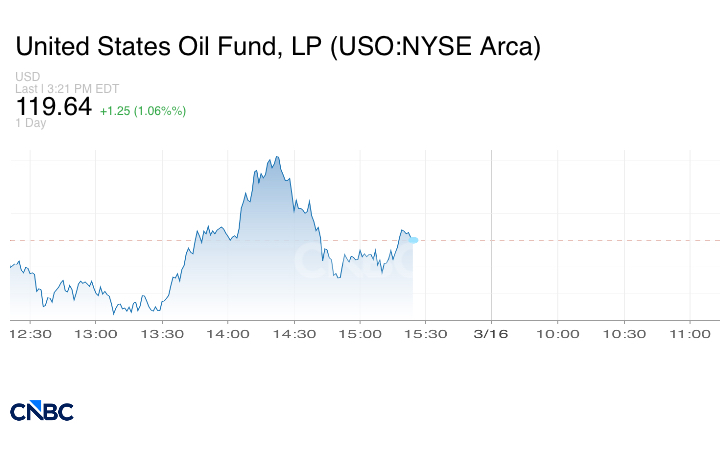Click the CNBC logo
This screenshot has height=450, width=720.
coord(41,410)
